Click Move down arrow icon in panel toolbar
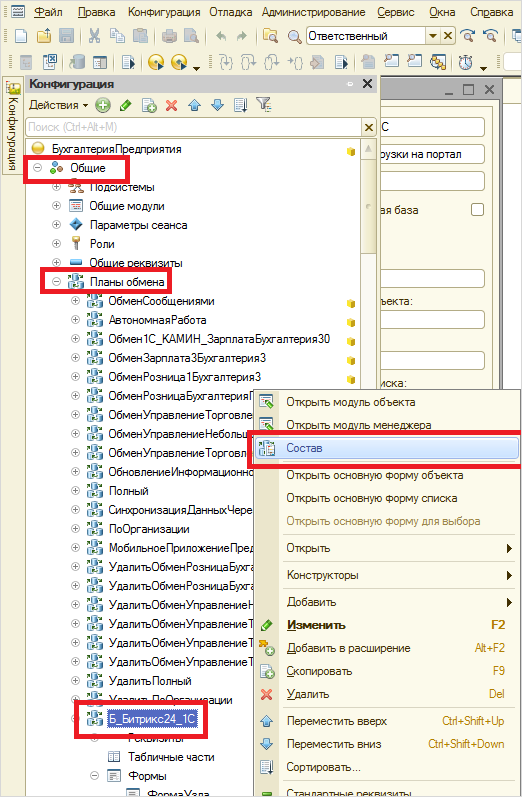This screenshot has height=797, width=522. click(218, 105)
